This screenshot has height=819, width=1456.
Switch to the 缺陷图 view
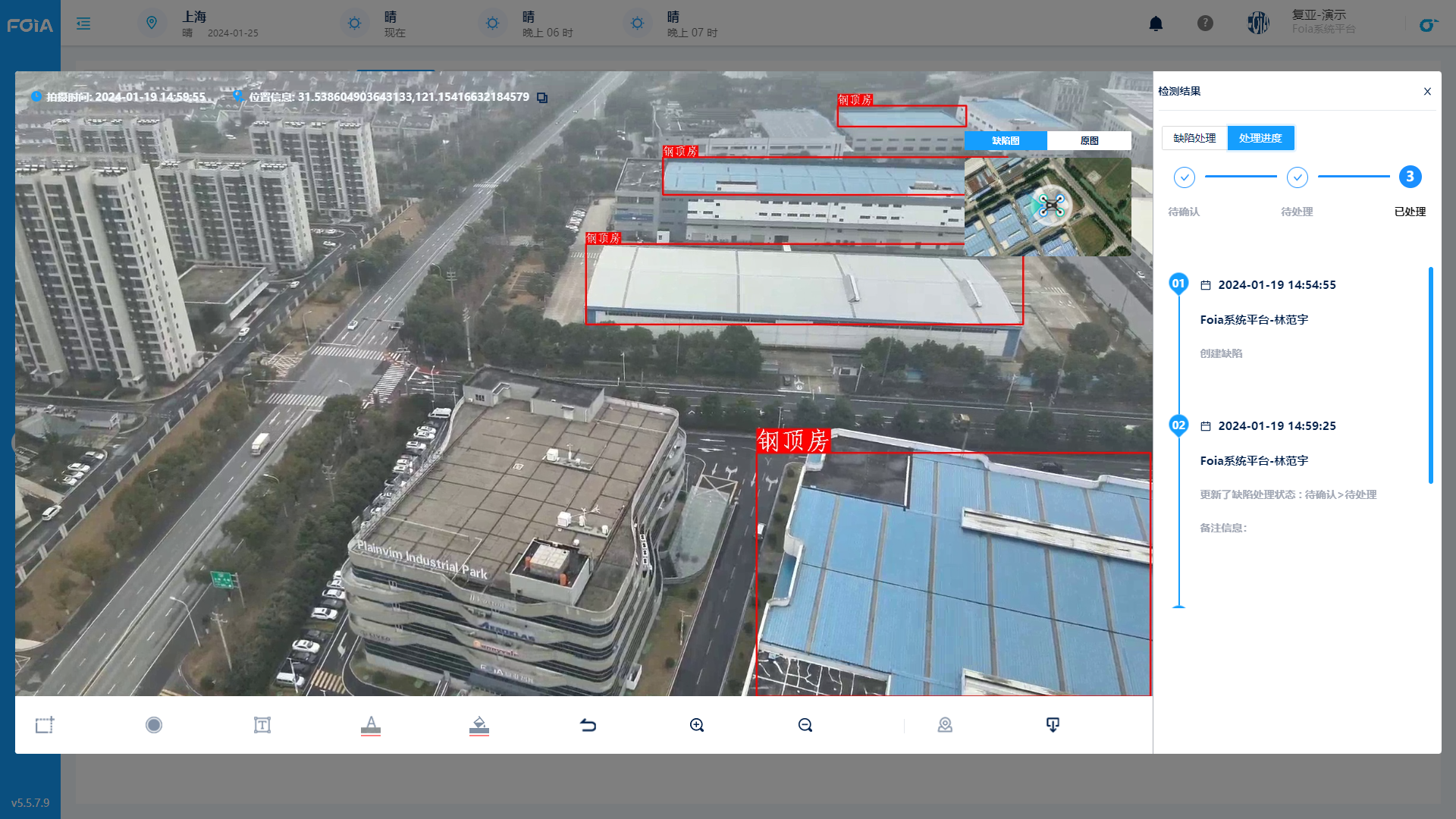1006,140
